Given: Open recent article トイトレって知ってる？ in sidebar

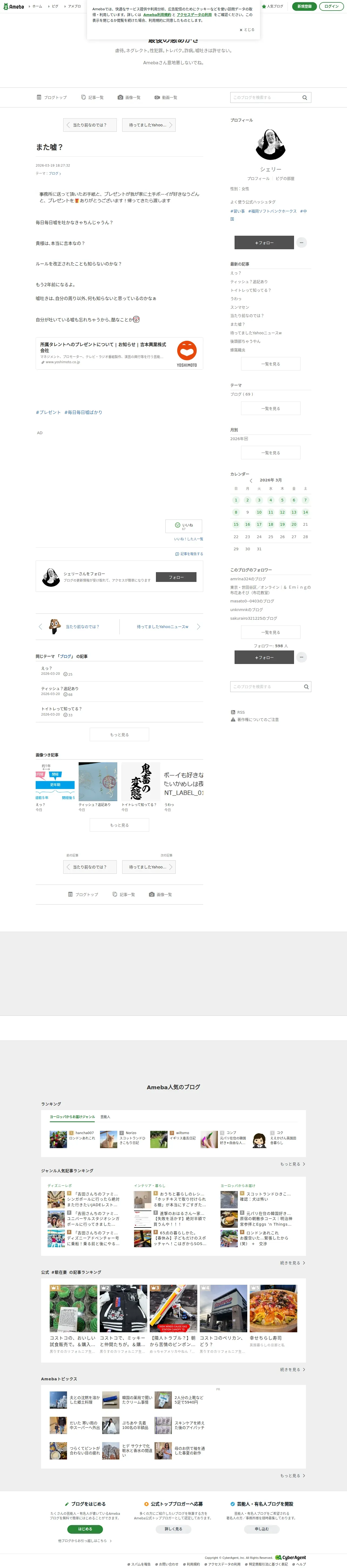Looking at the screenshot, I should click(x=250, y=290).
